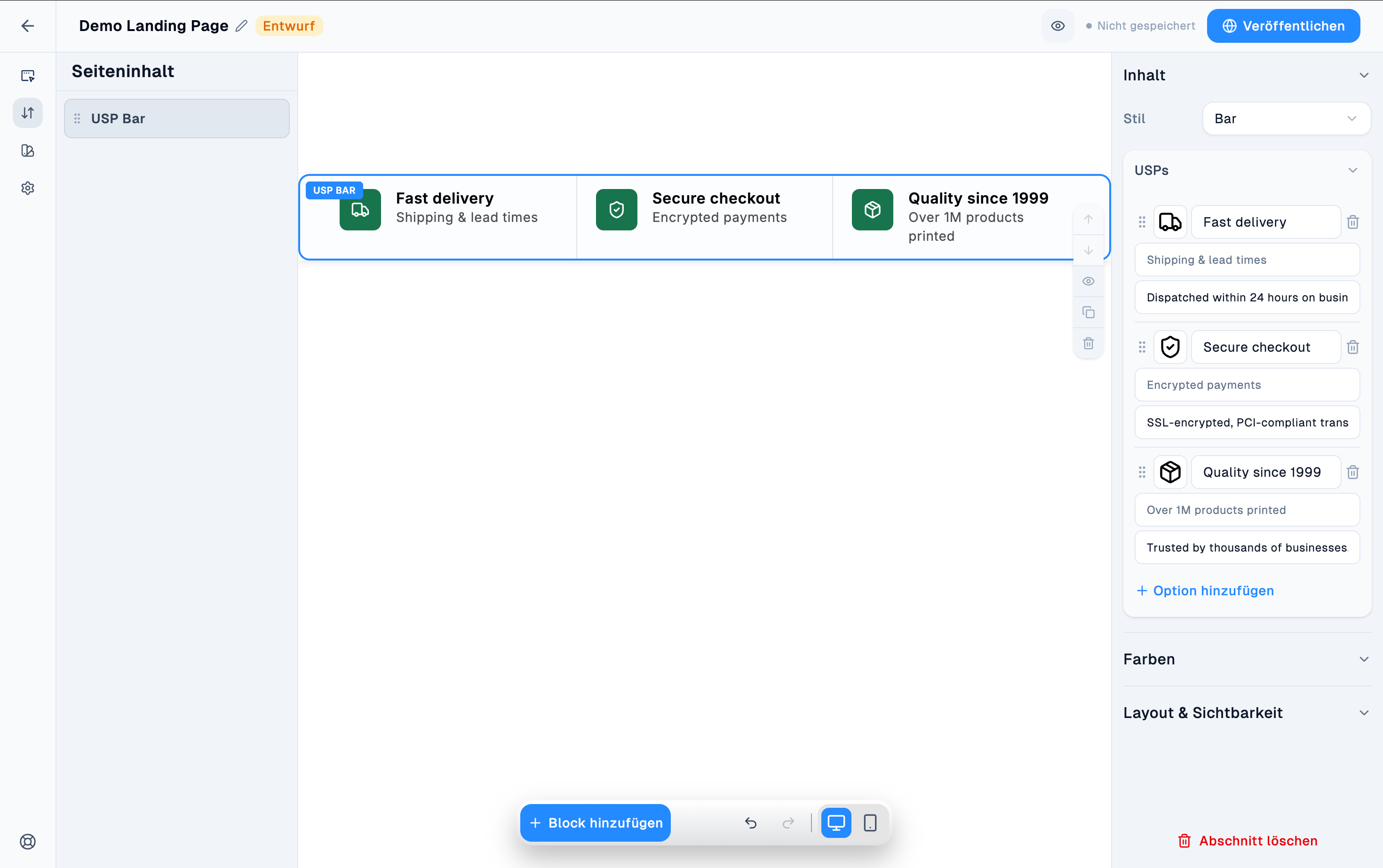Delete the Quality since 1999 USP
1383x868 pixels.
[1352, 473]
